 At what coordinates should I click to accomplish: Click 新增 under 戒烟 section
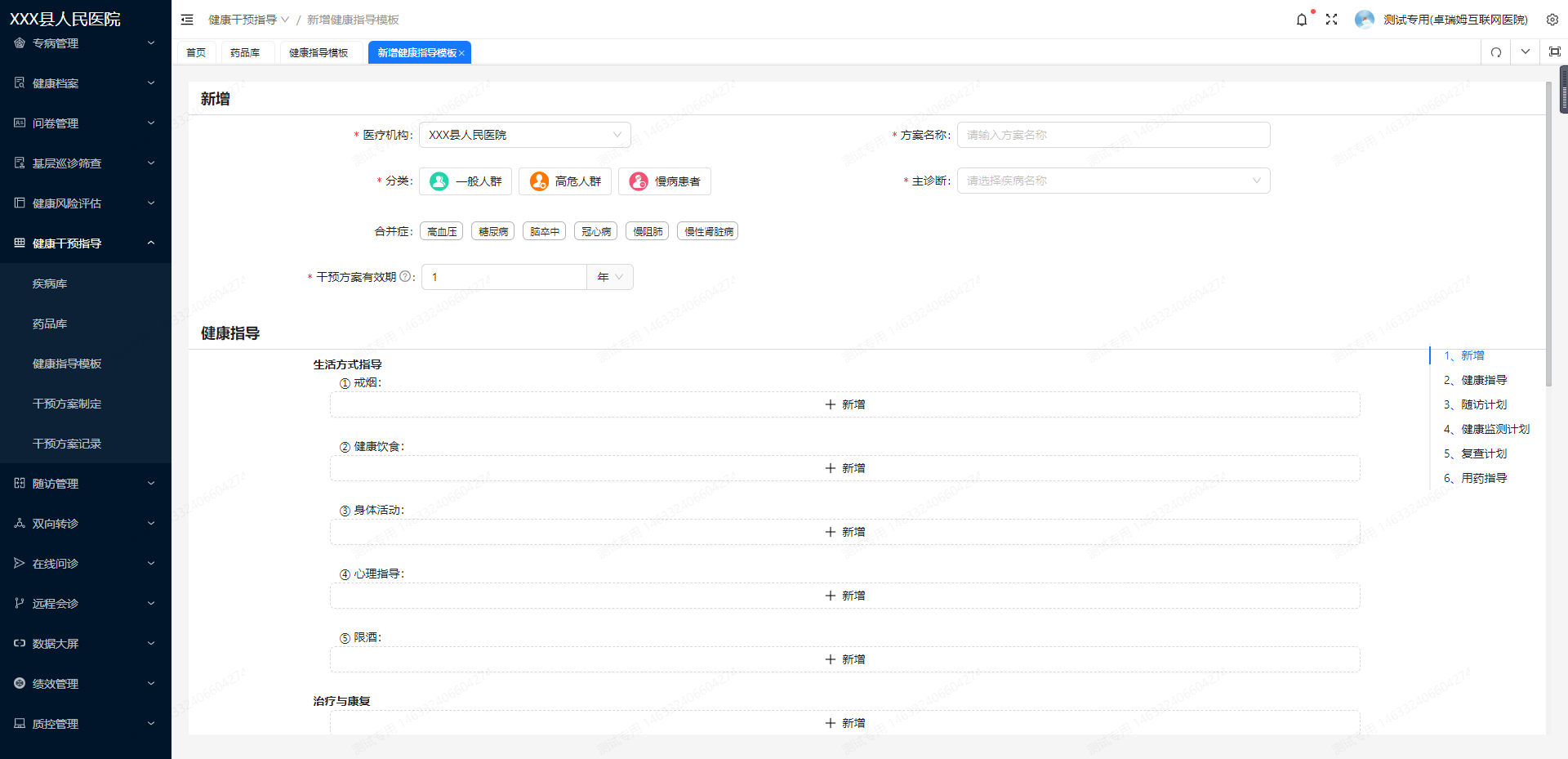844,404
